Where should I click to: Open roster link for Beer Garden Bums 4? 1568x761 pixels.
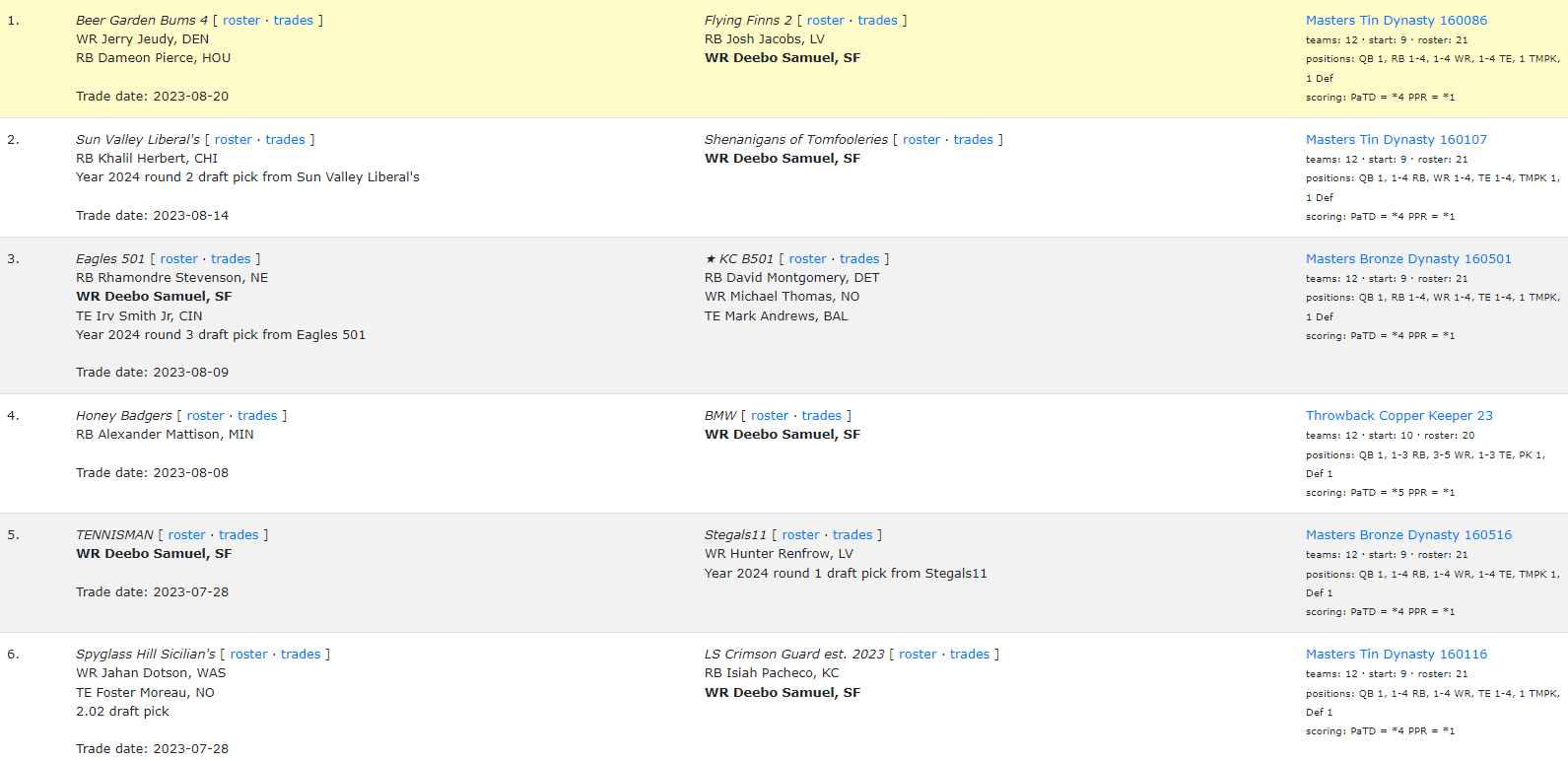(241, 20)
